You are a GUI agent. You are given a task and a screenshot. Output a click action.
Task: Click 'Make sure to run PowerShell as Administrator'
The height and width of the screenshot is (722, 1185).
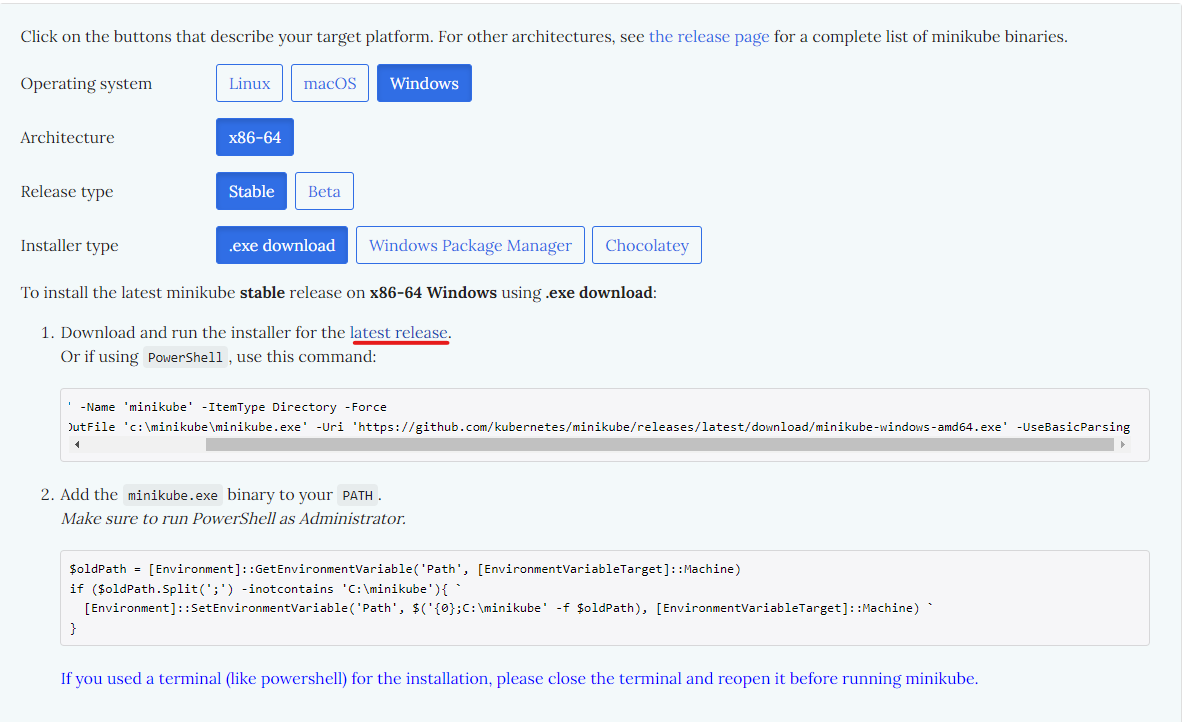click(233, 519)
